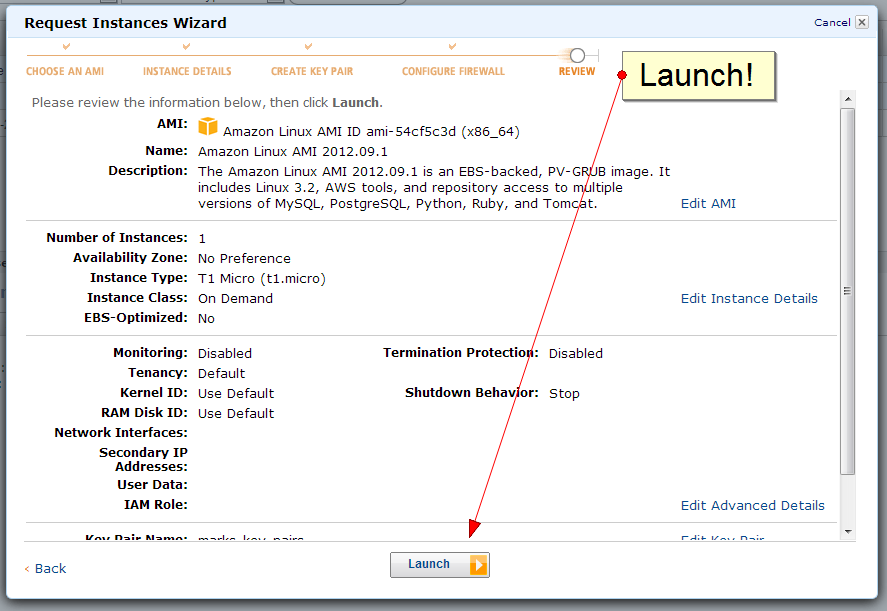Click the Cancel link
The height and width of the screenshot is (611, 887).
832,23
